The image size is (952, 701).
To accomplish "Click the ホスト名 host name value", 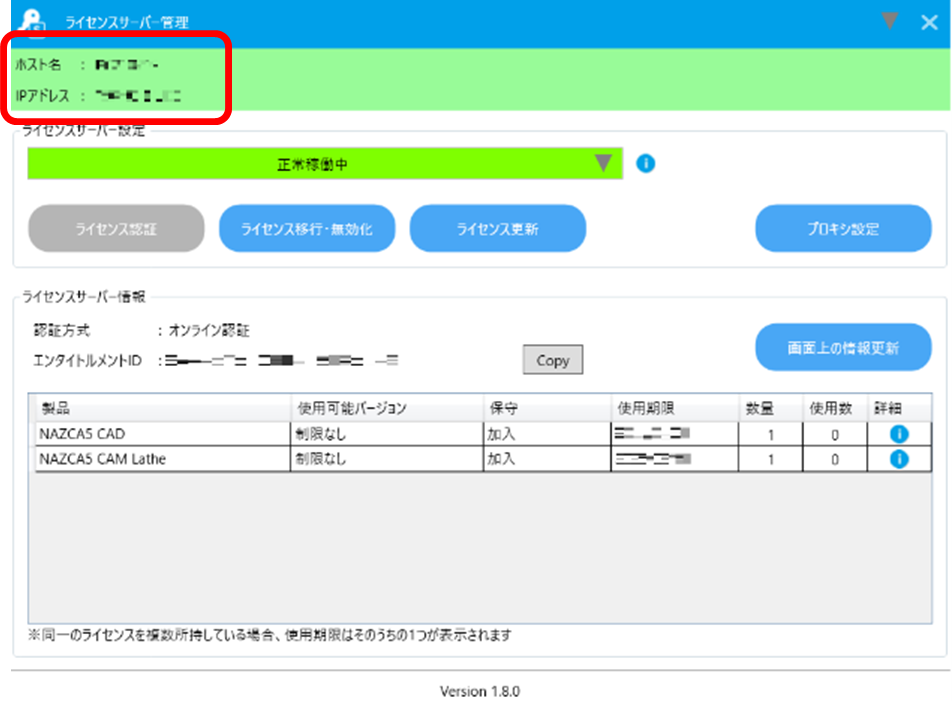I will pyautogui.click(x=127, y=64).
